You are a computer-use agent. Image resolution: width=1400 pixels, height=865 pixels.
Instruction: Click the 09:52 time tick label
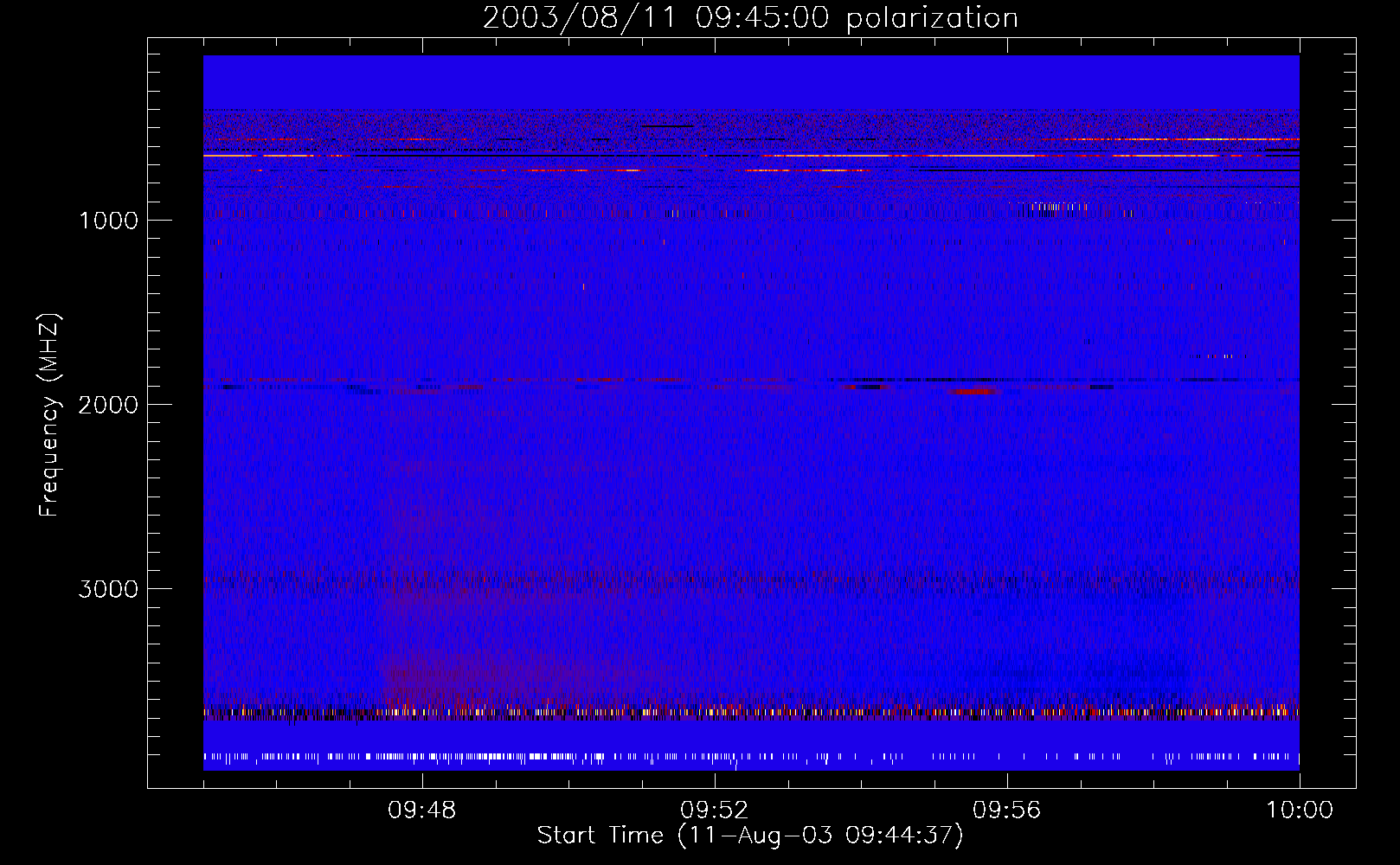715,811
